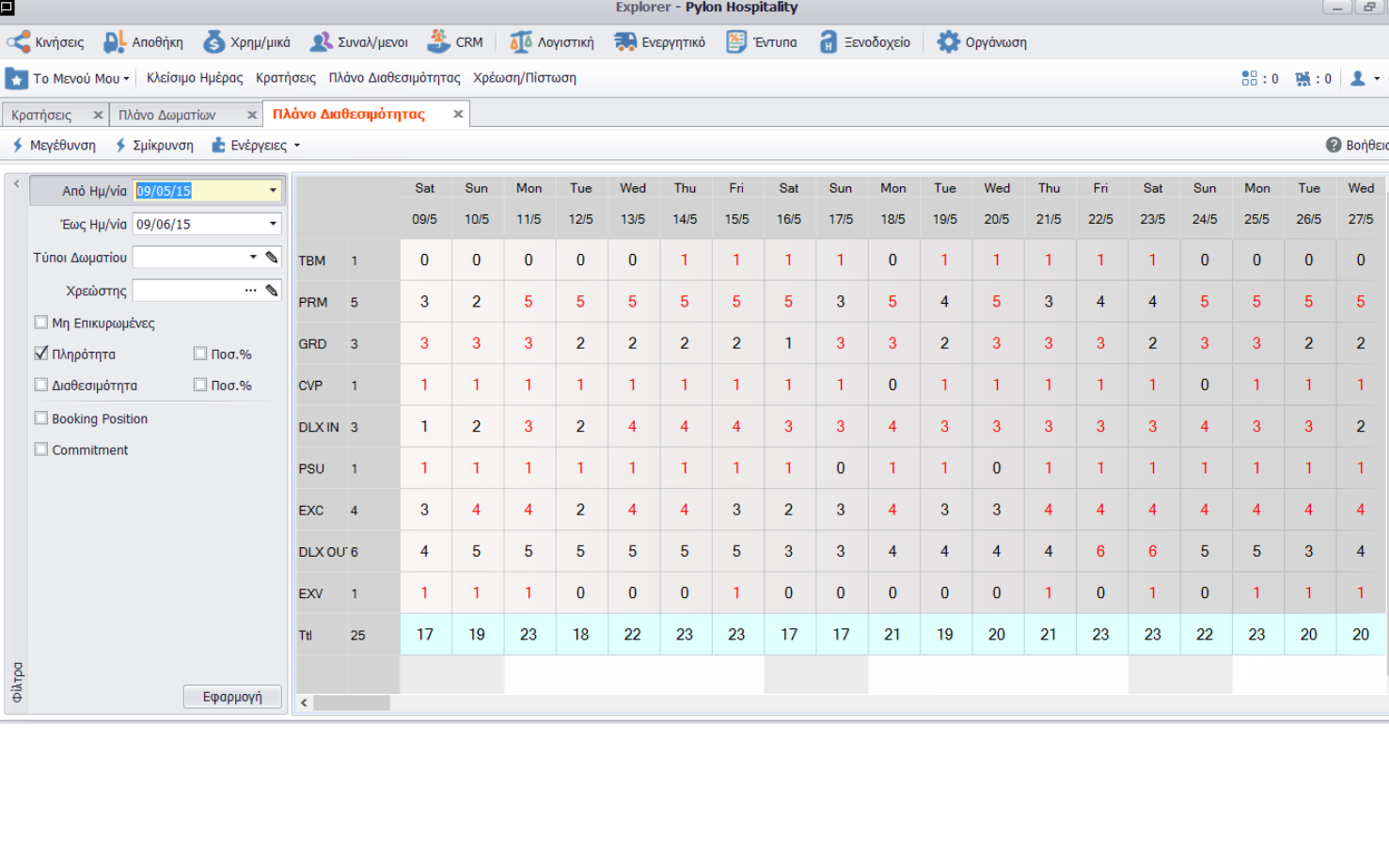Switch to the Πλάνο Δωματίων tab
This screenshot has height=868, width=1389.
[167, 115]
